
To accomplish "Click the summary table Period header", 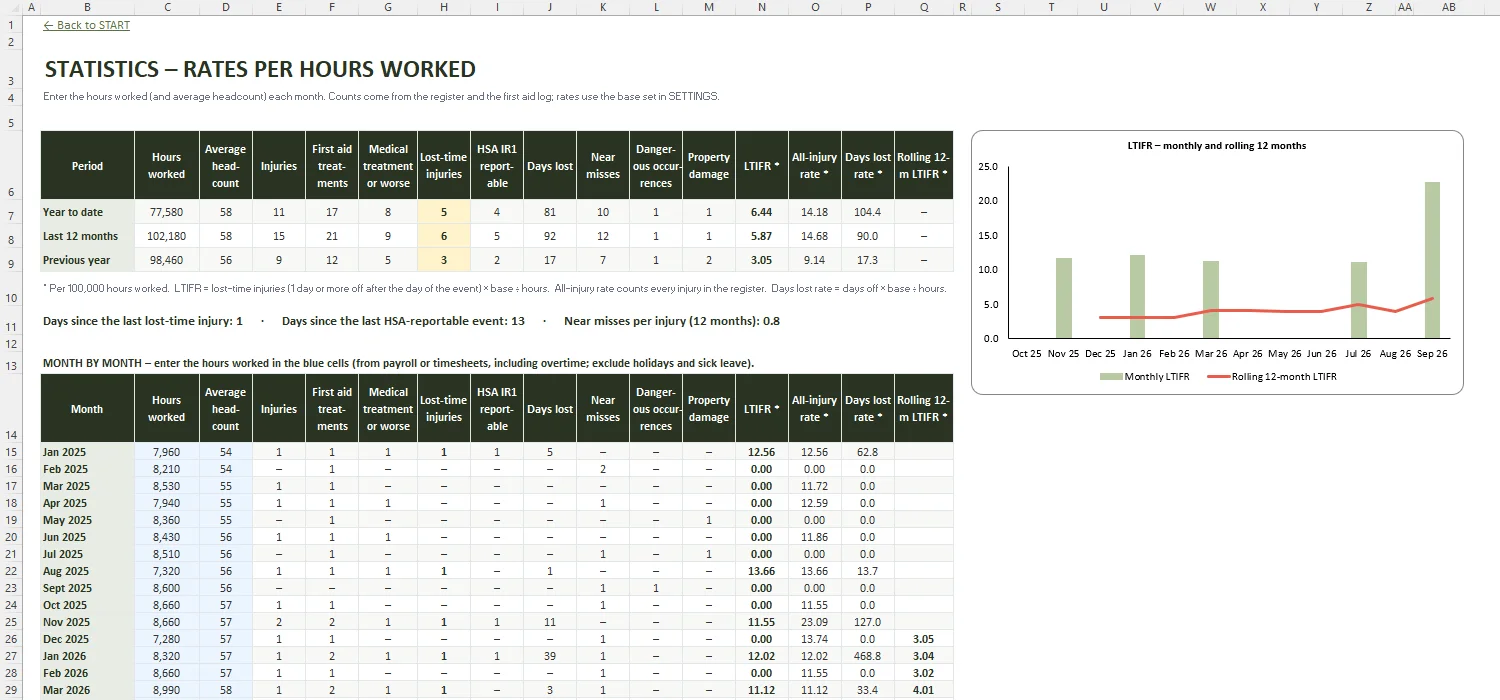I will tap(87, 166).
